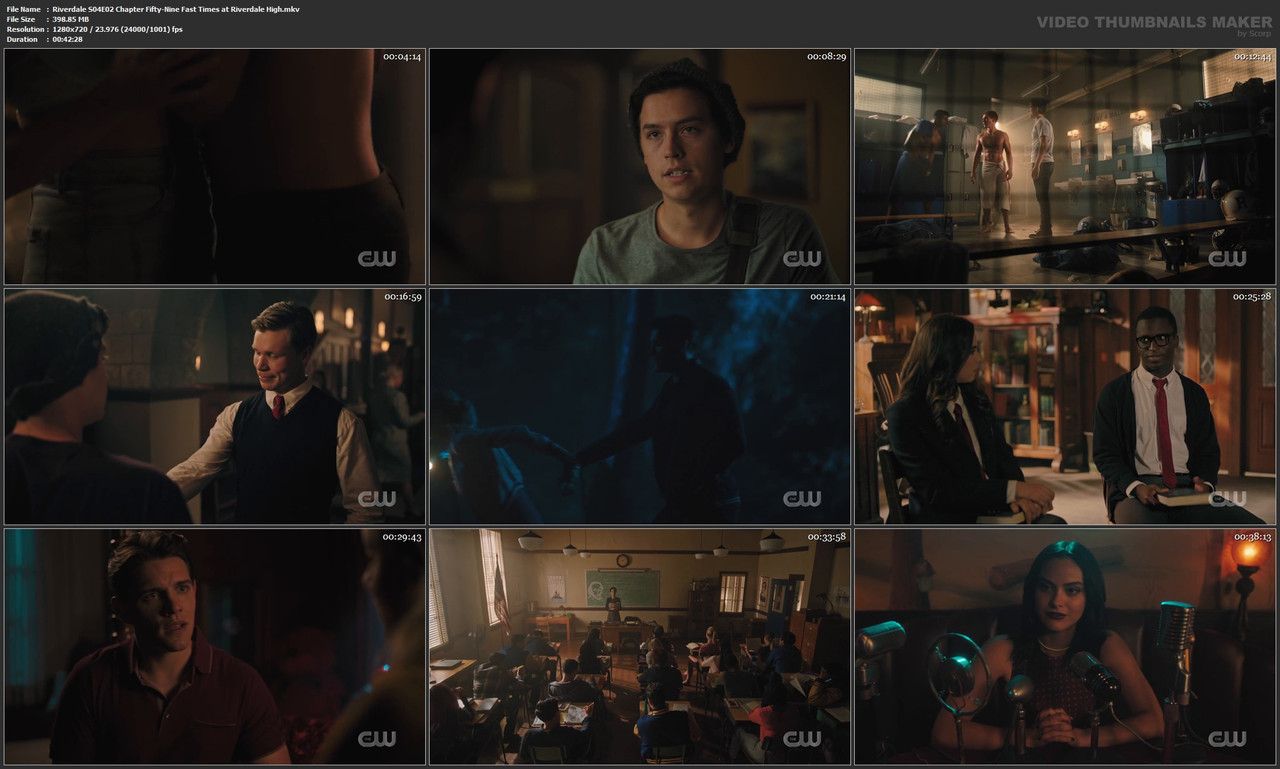
Task: Select the locker room thumbnail at 00:12:44
Action: pyautogui.click(x=1065, y=166)
